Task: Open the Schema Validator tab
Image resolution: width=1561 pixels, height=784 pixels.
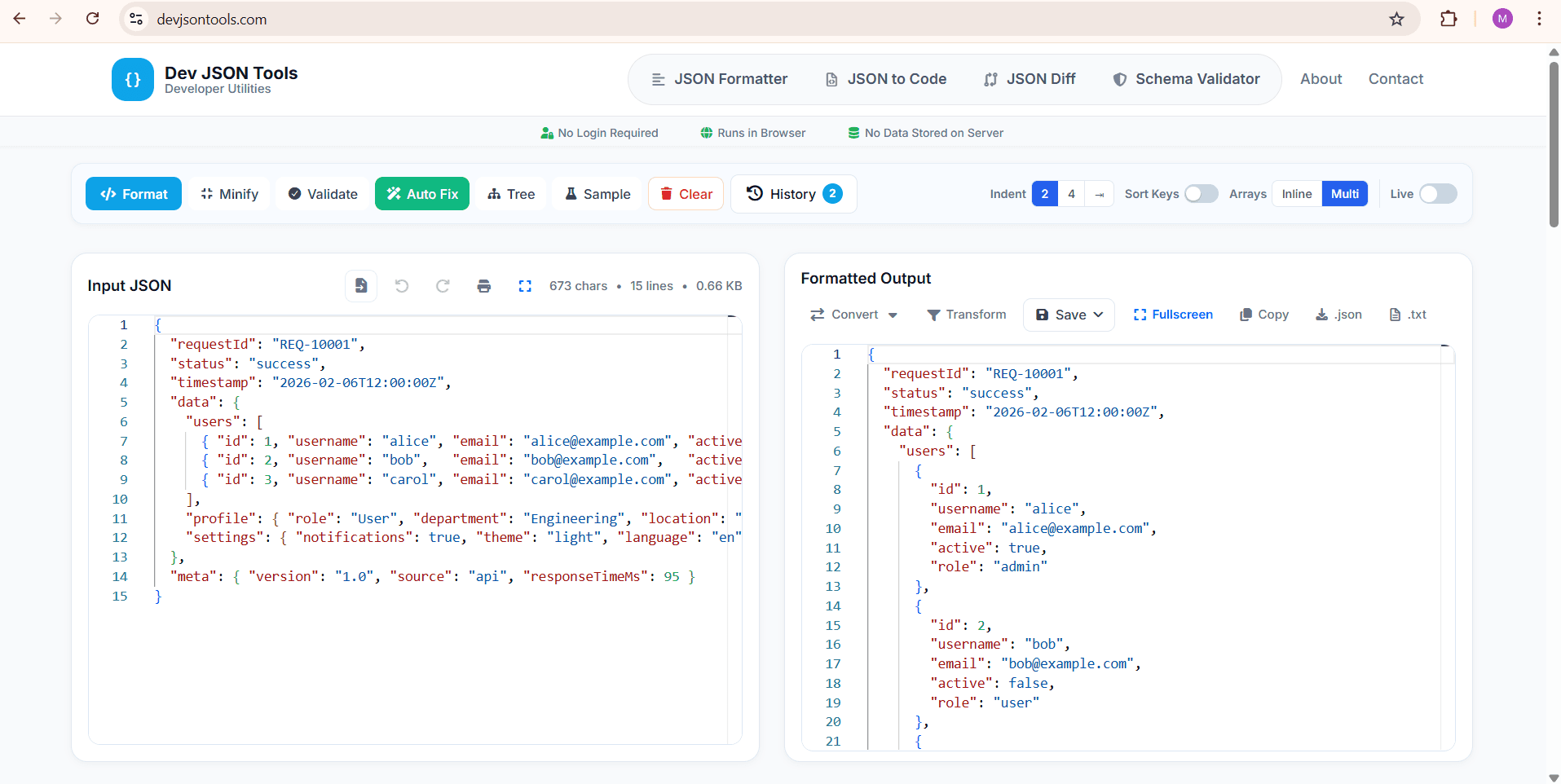Action: [1186, 78]
